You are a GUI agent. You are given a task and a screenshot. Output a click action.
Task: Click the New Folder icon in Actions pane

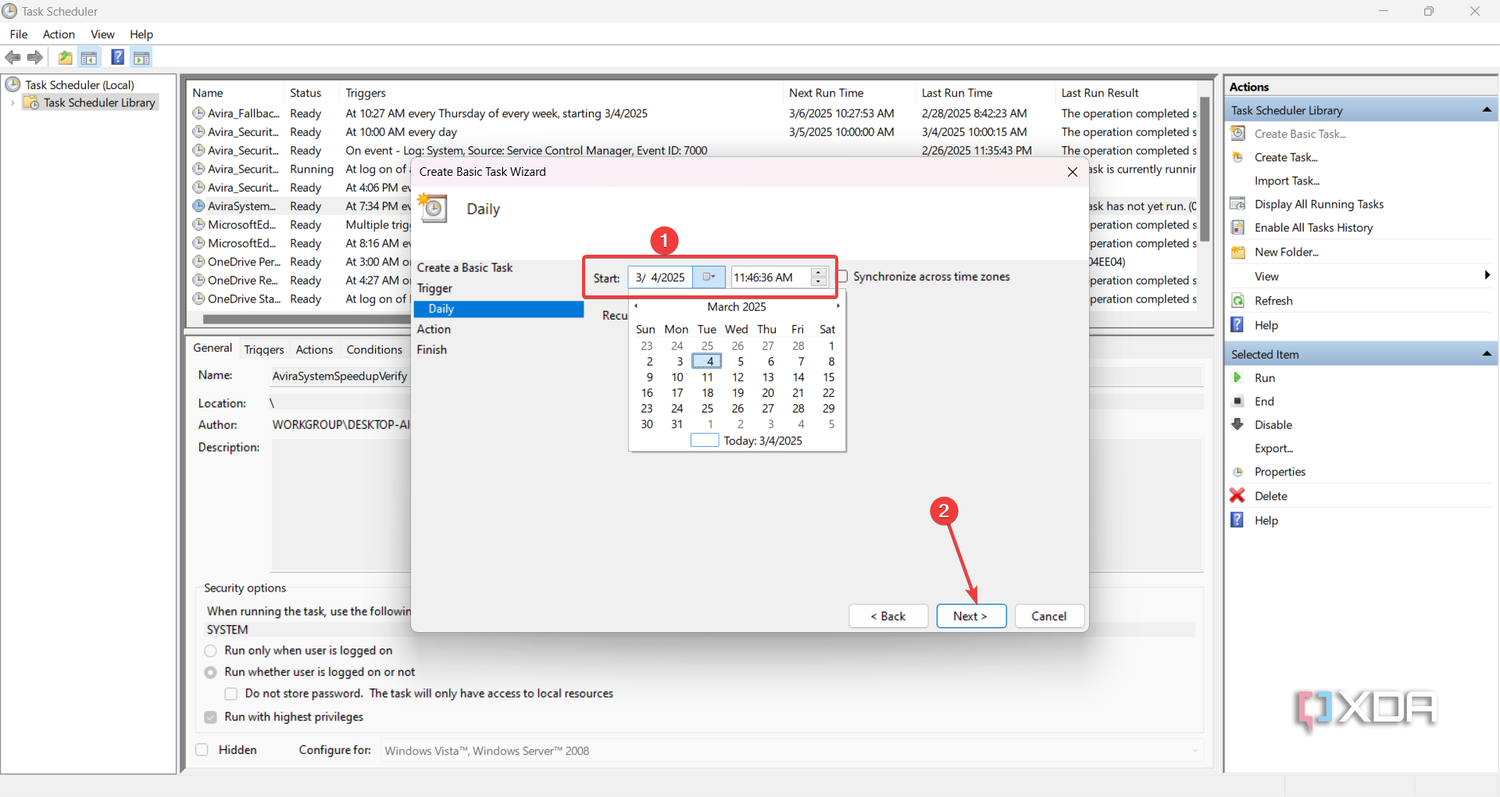(1238, 252)
